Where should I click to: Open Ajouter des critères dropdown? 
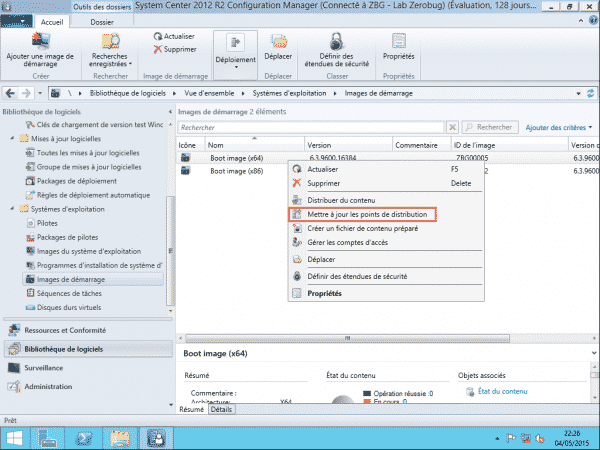pyautogui.click(x=559, y=127)
